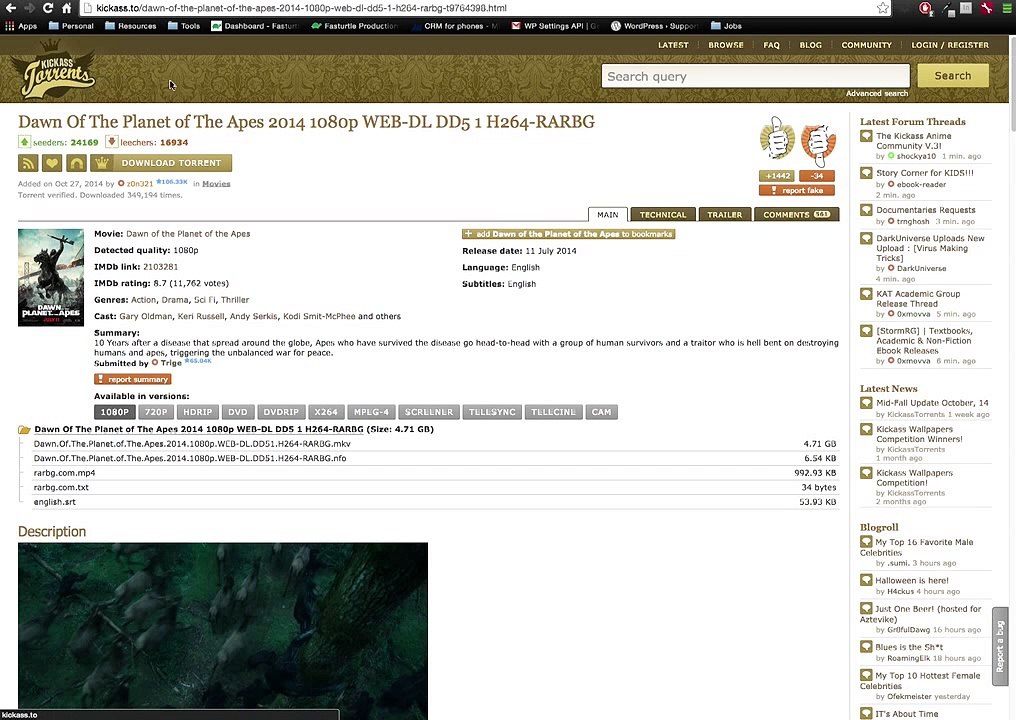This screenshot has width=1016, height=720.
Task: Focus the Search query field
Action: [x=756, y=76]
